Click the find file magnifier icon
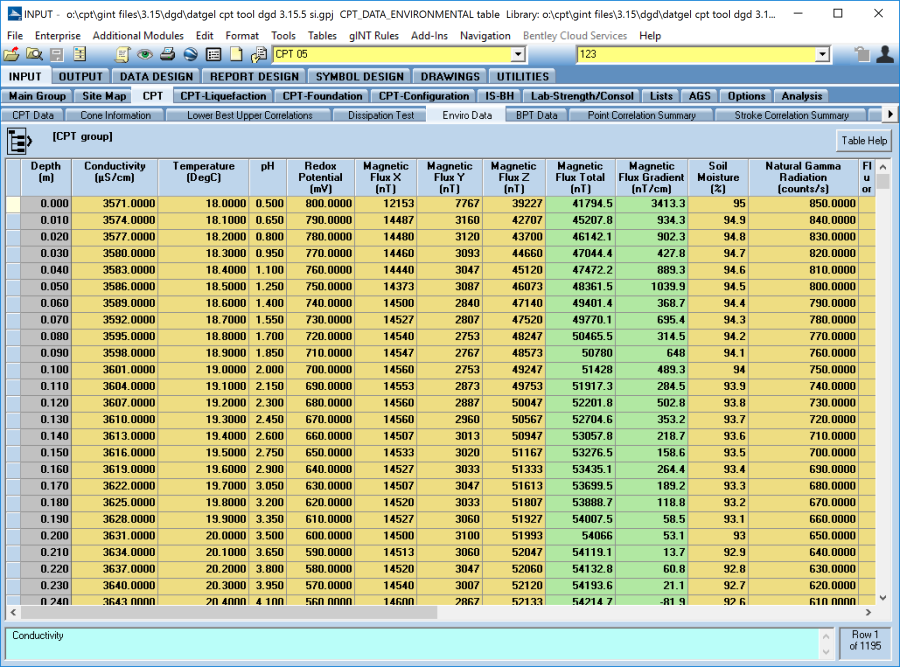900x667 pixels. [x=33, y=54]
